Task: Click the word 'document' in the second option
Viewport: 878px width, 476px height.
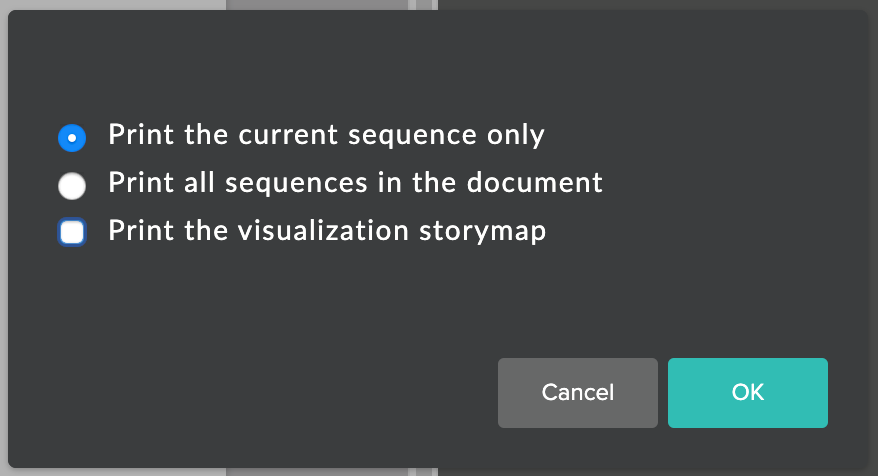Action: pyautogui.click(x=535, y=183)
